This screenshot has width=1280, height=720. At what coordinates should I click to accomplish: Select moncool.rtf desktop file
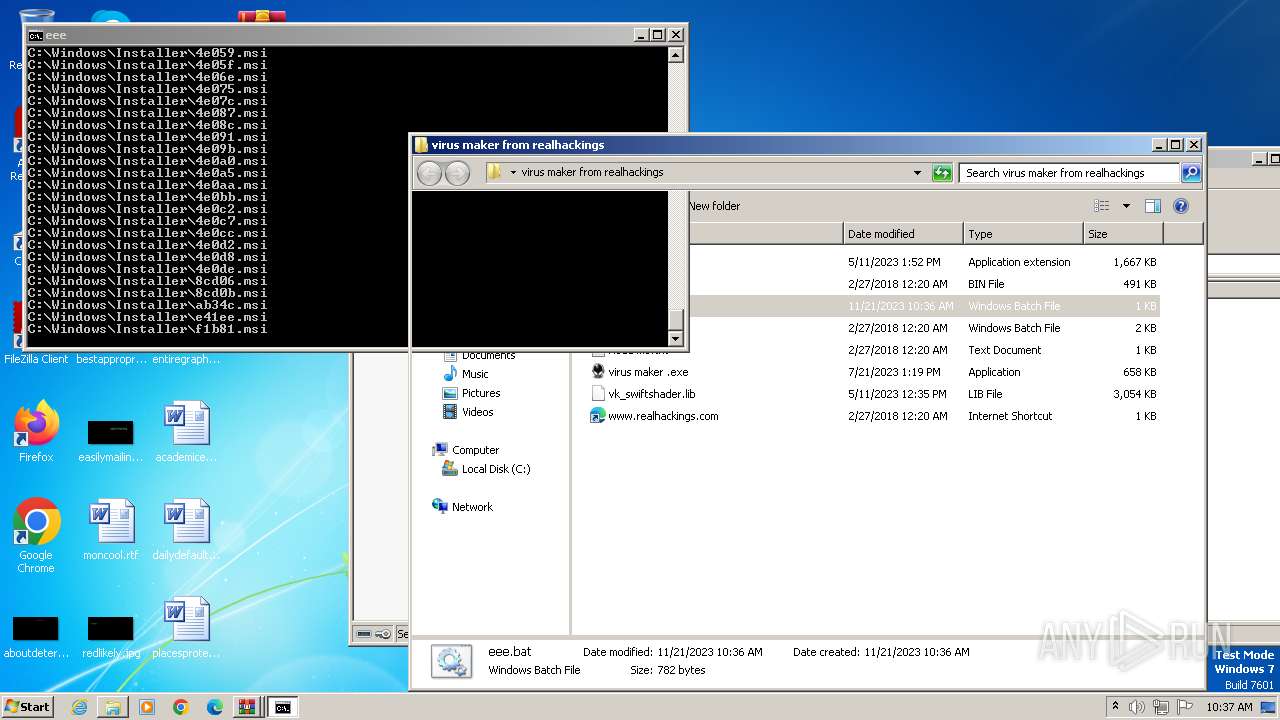tap(110, 530)
